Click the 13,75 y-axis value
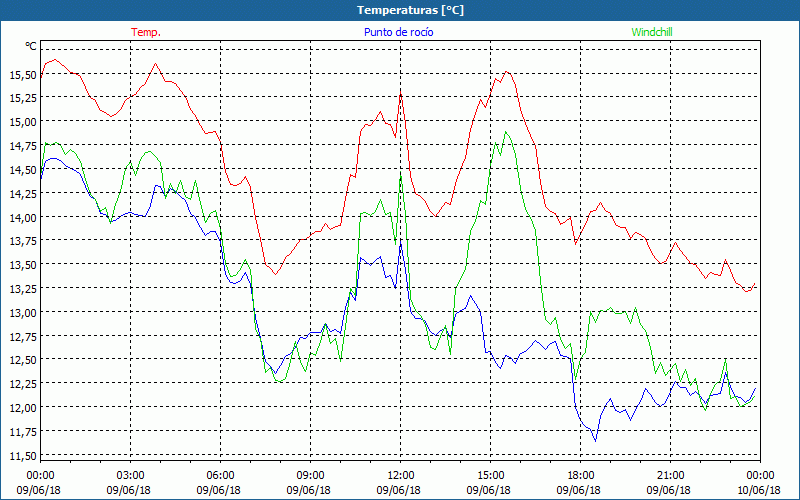This screenshot has width=800, height=500. [23, 241]
